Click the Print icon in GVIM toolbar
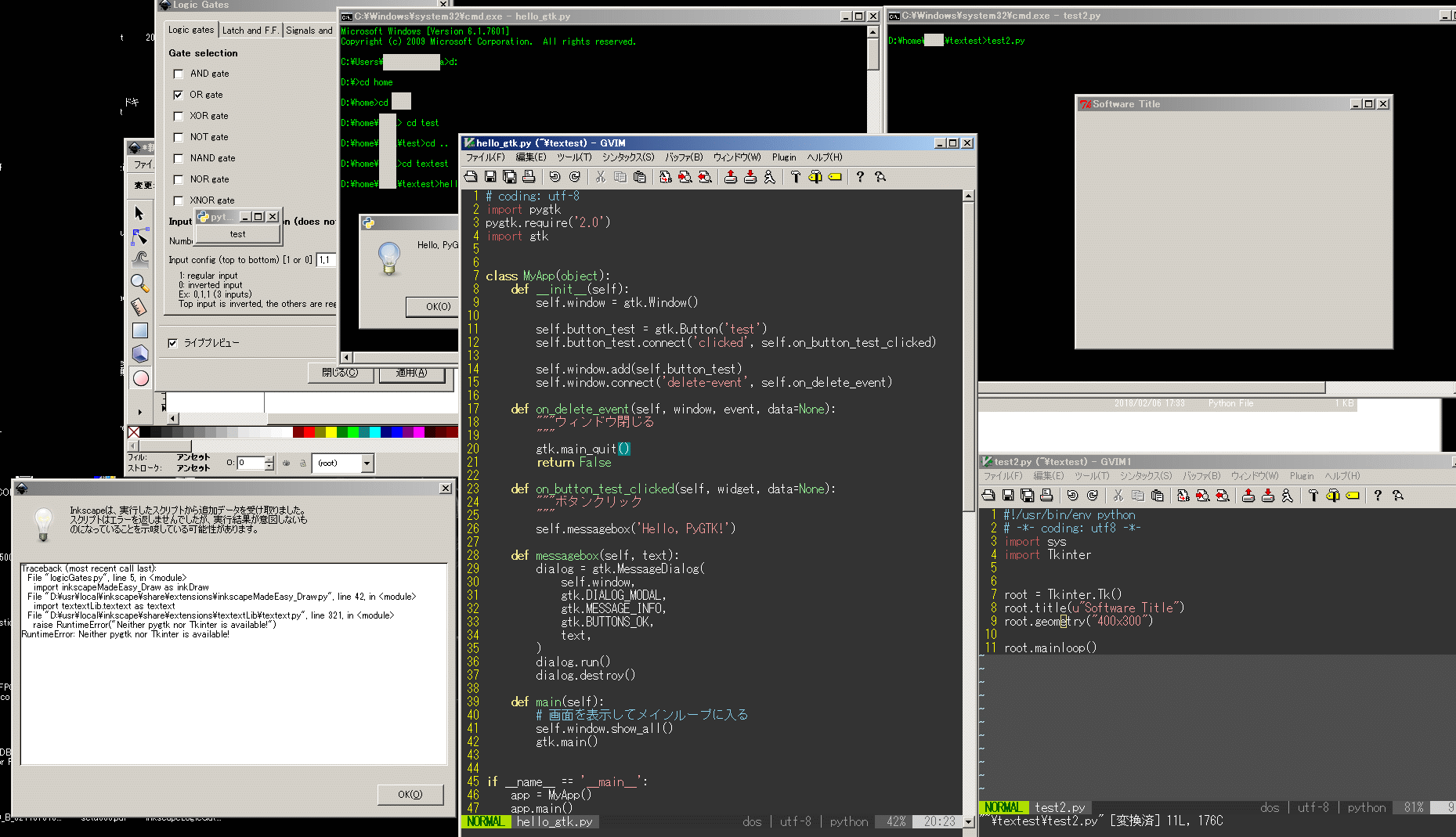Image resolution: width=1456 pixels, height=837 pixels. pos(529,176)
